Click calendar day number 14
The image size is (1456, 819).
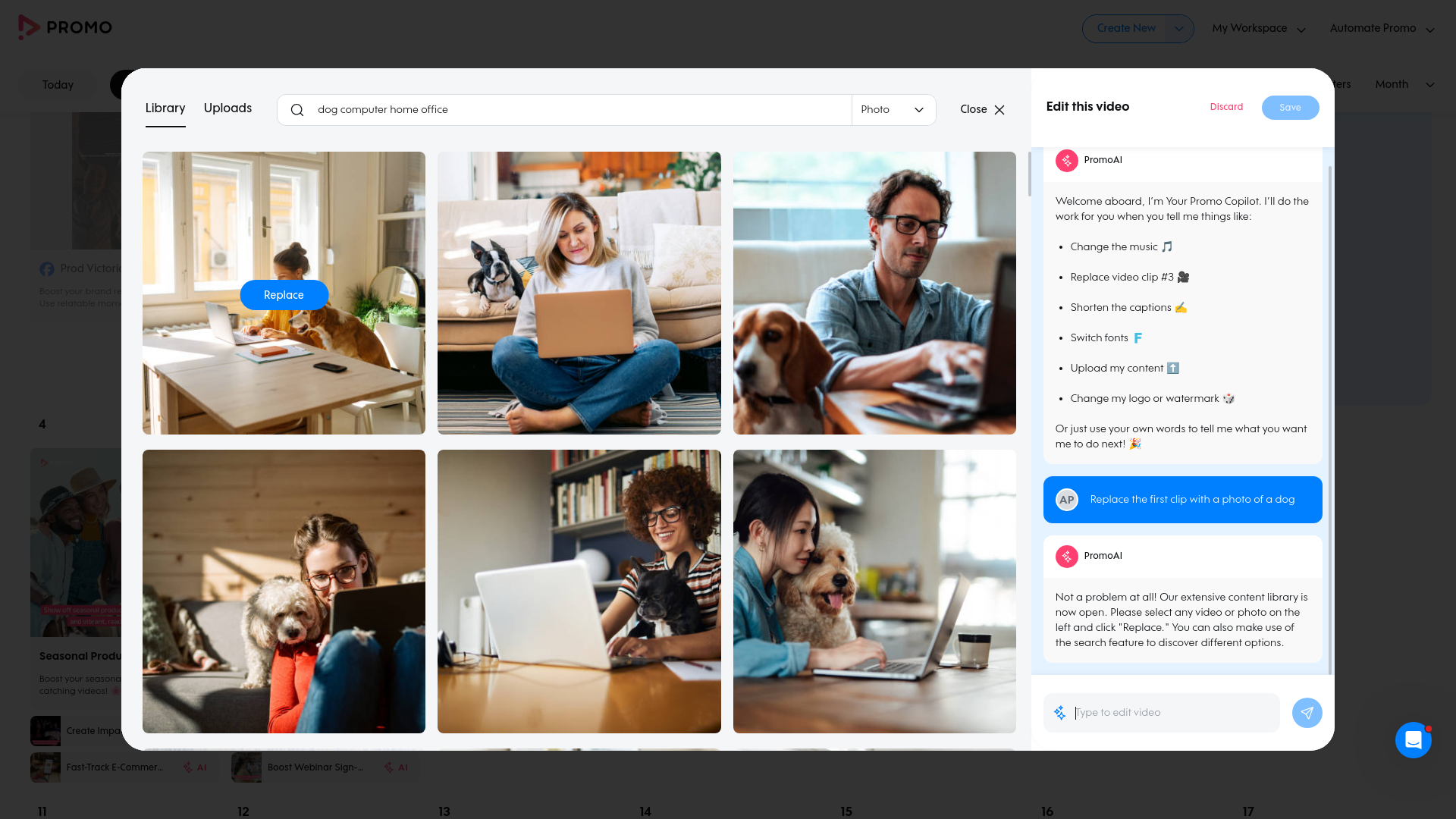645,811
